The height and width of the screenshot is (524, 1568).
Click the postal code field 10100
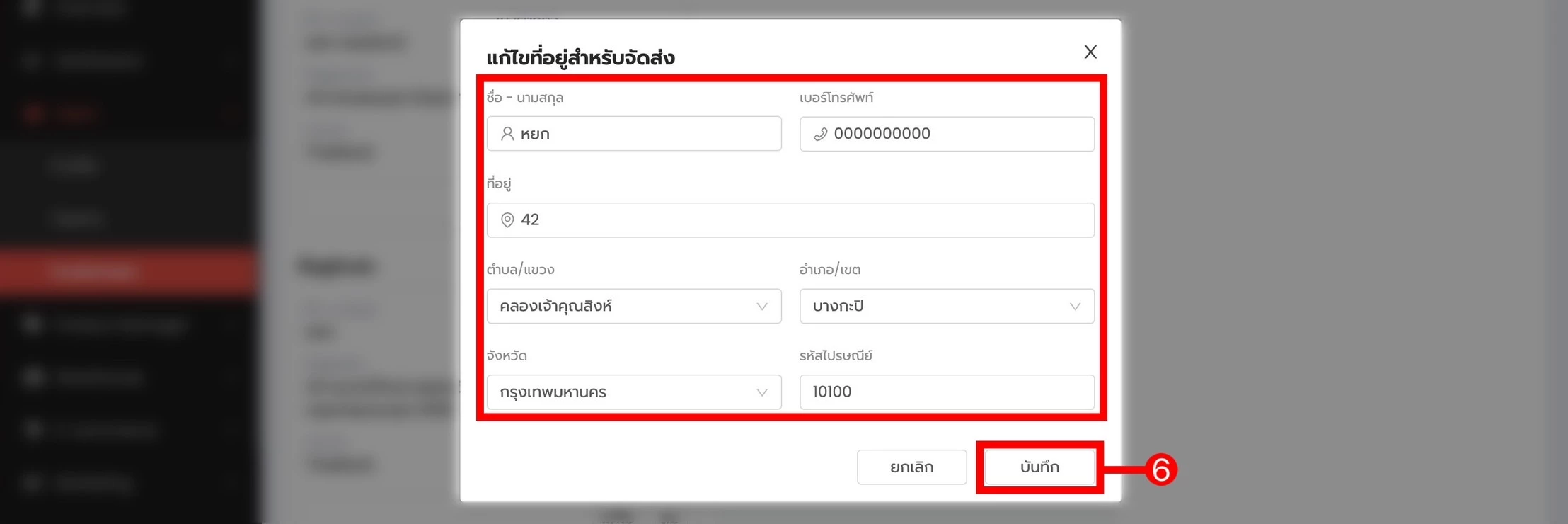tap(947, 392)
